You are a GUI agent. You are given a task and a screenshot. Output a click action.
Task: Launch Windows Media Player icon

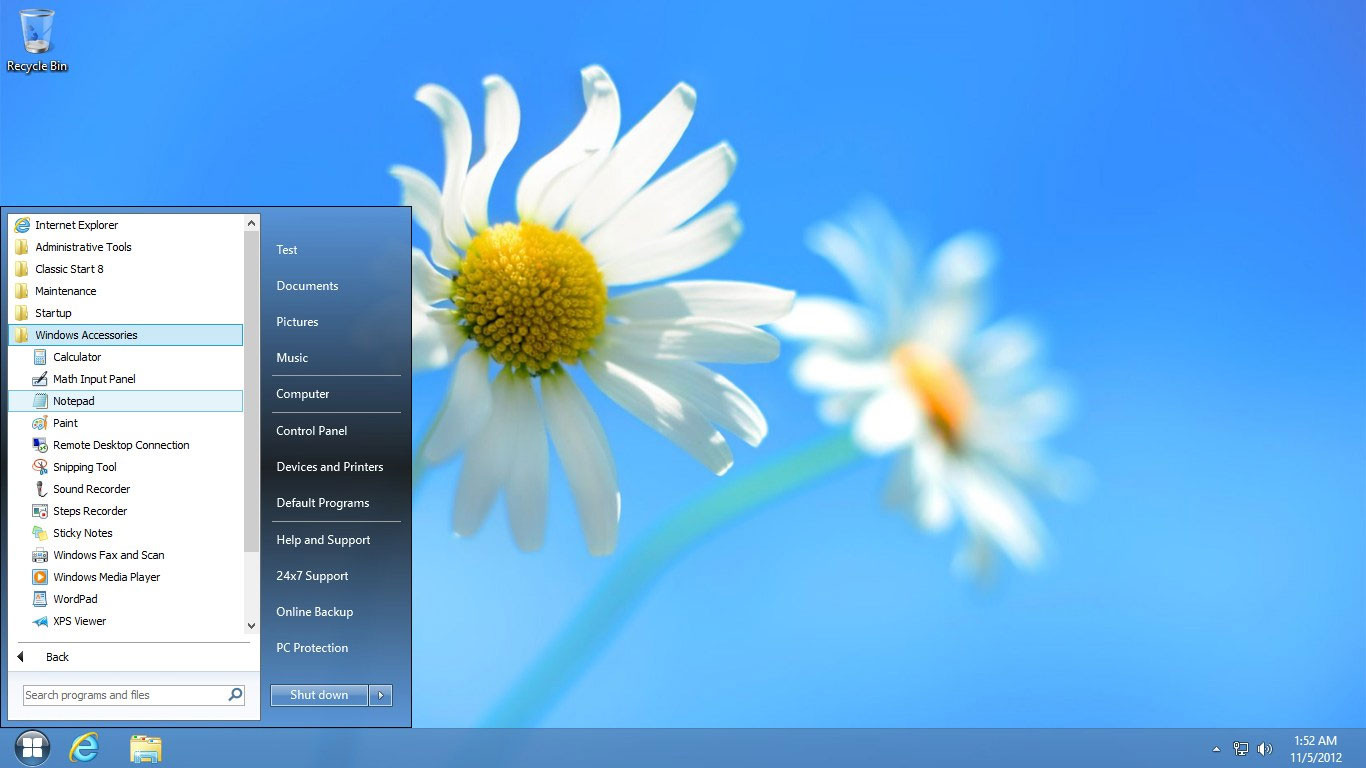40,577
